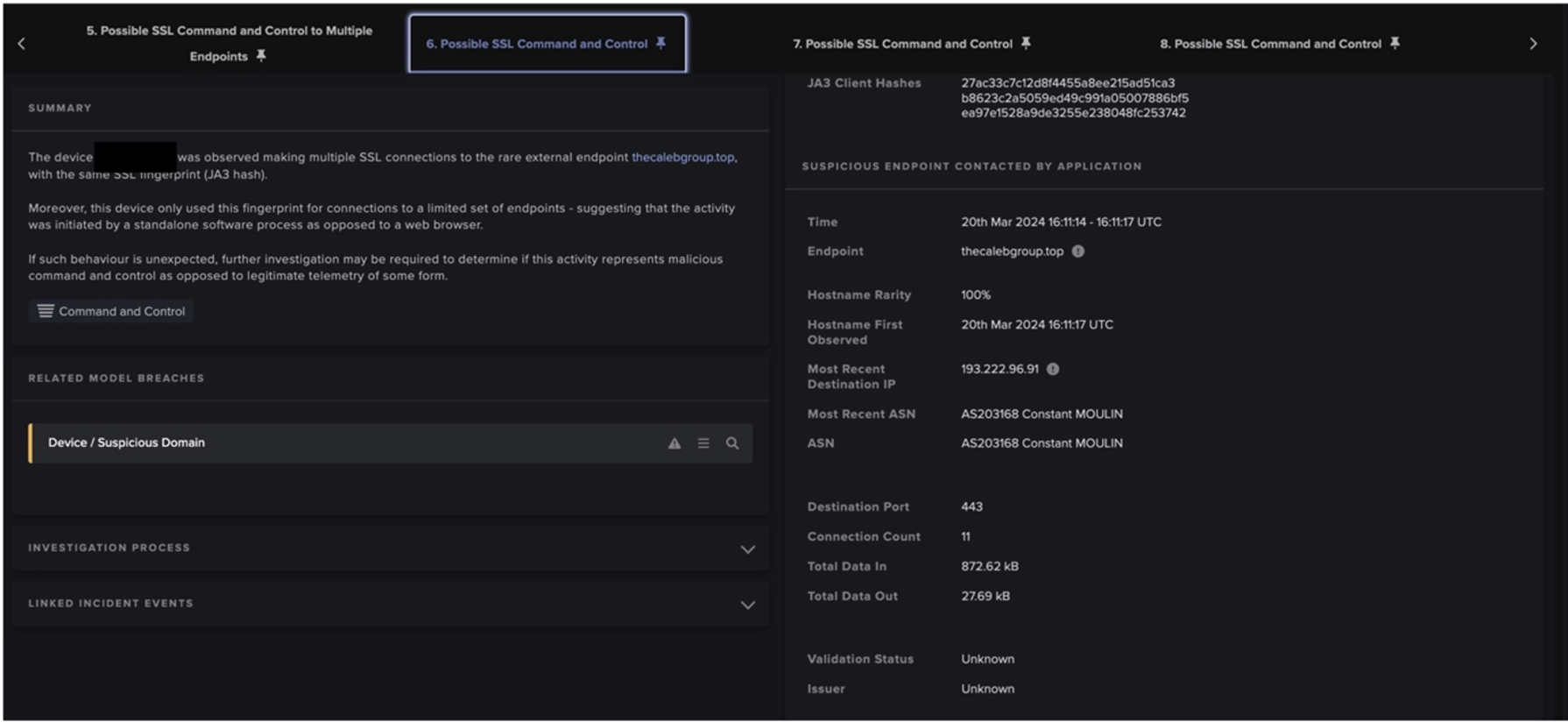Open the list icon on Device / Suspicious Domain row
The height and width of the screenshot is (722, 1568).
pyautogui.click(x=703, y=443)
